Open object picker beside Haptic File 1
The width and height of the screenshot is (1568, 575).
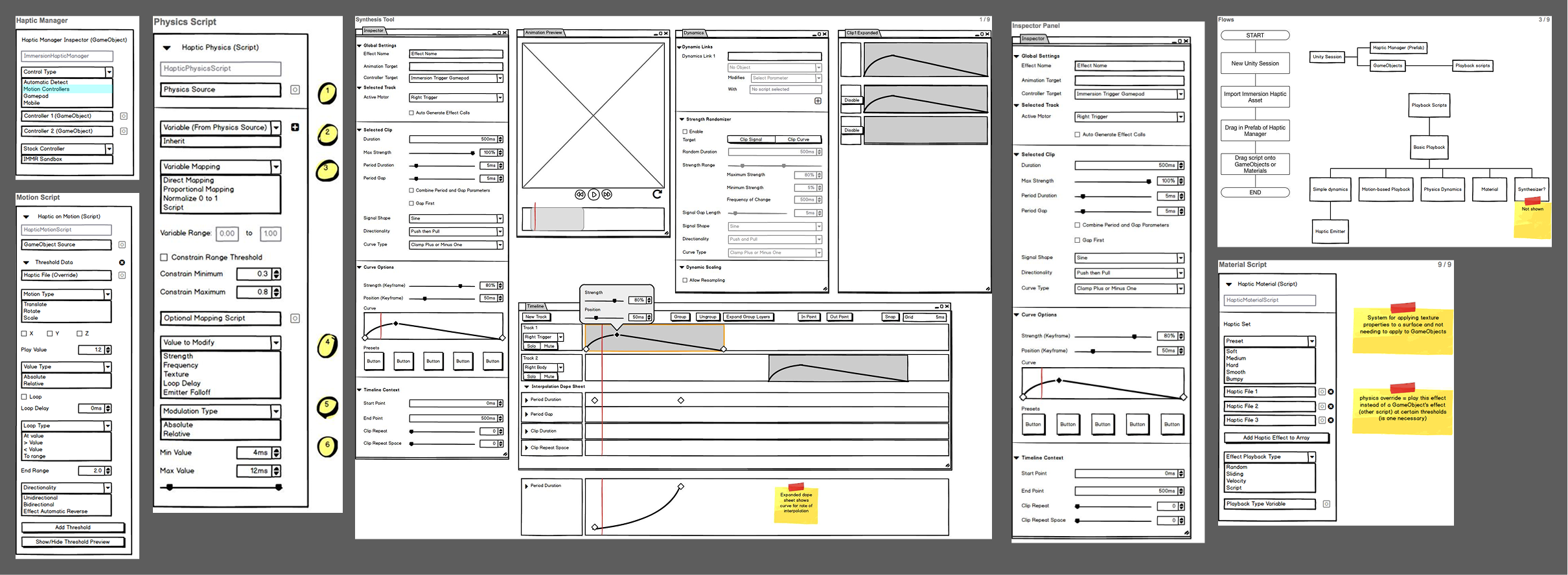1322,392
